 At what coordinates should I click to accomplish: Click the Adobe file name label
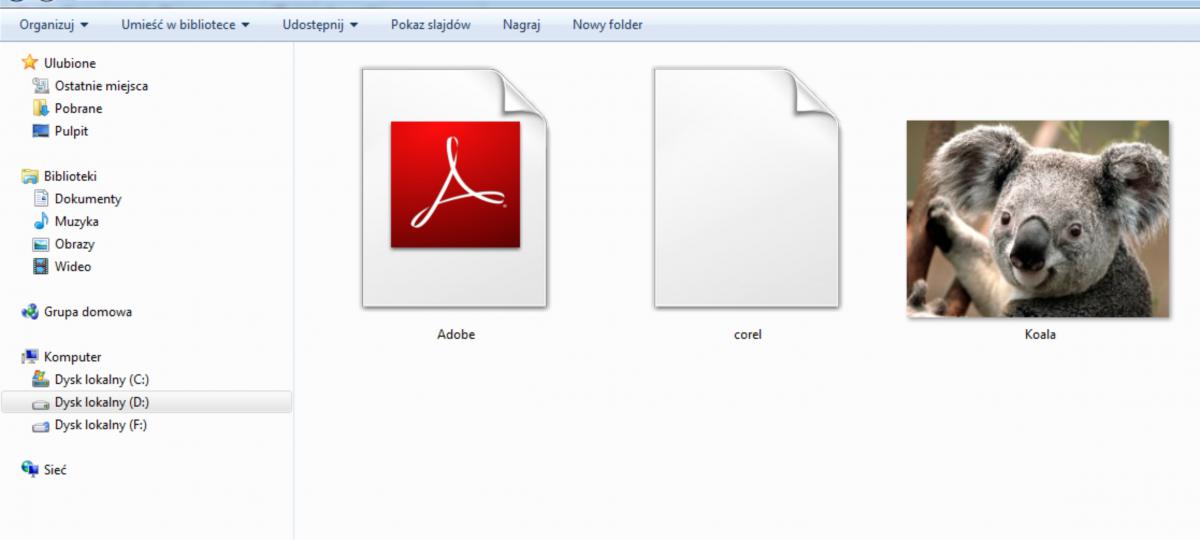tap(456, 335)
